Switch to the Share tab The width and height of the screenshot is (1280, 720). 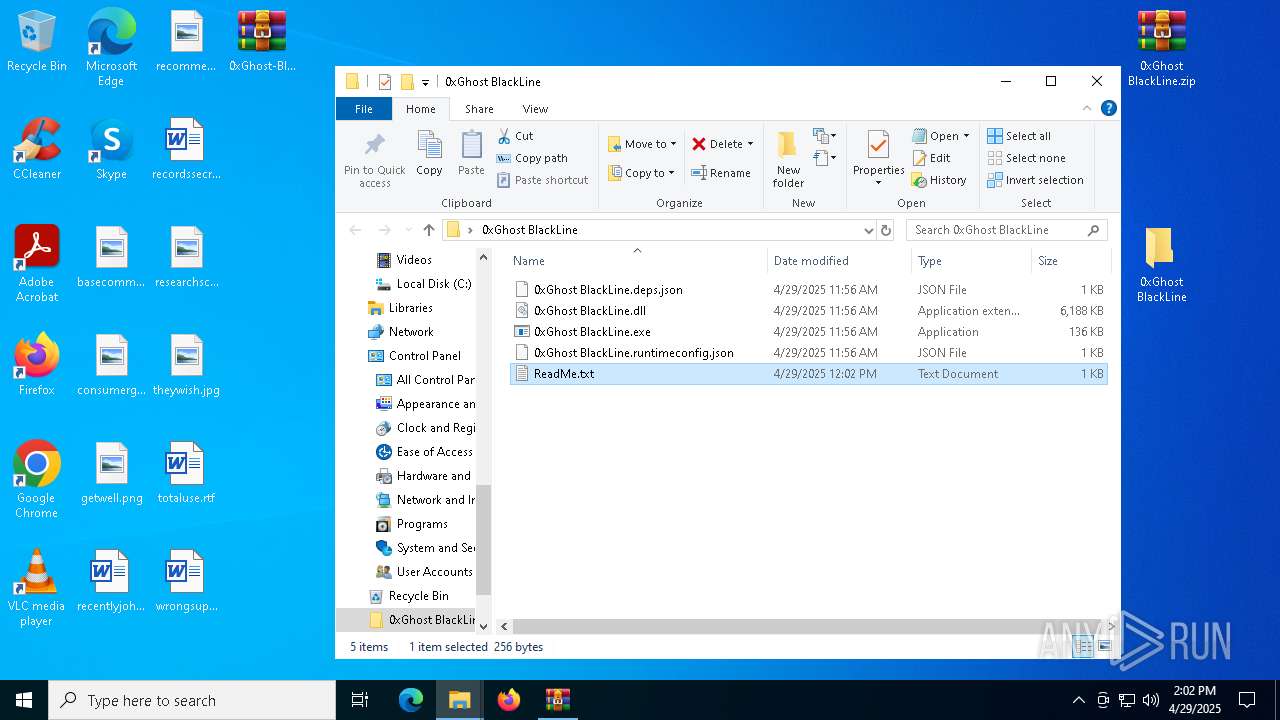tap(479, 109)
